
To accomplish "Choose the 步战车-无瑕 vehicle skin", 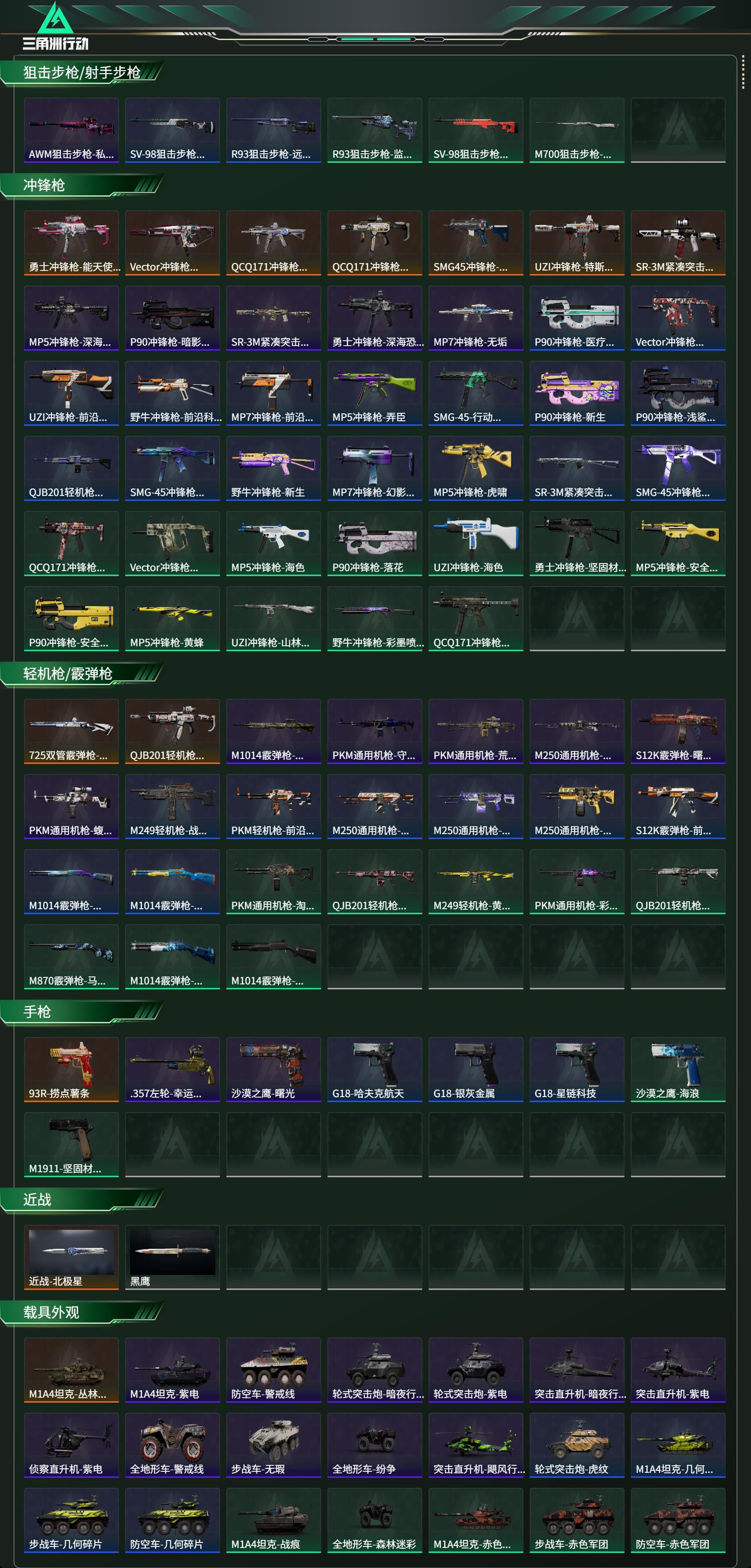I will 274,1445.
